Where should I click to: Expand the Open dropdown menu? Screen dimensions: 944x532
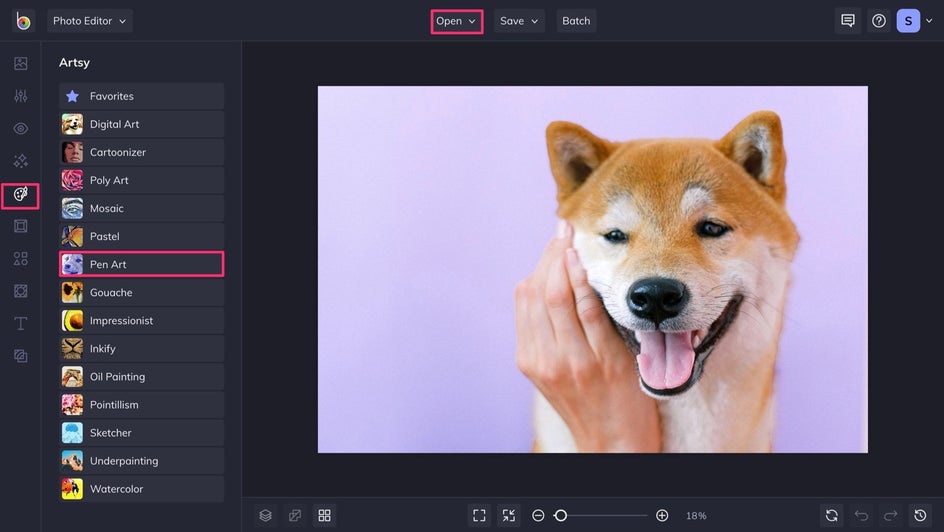pyautogui.click(x=456, y=21)
